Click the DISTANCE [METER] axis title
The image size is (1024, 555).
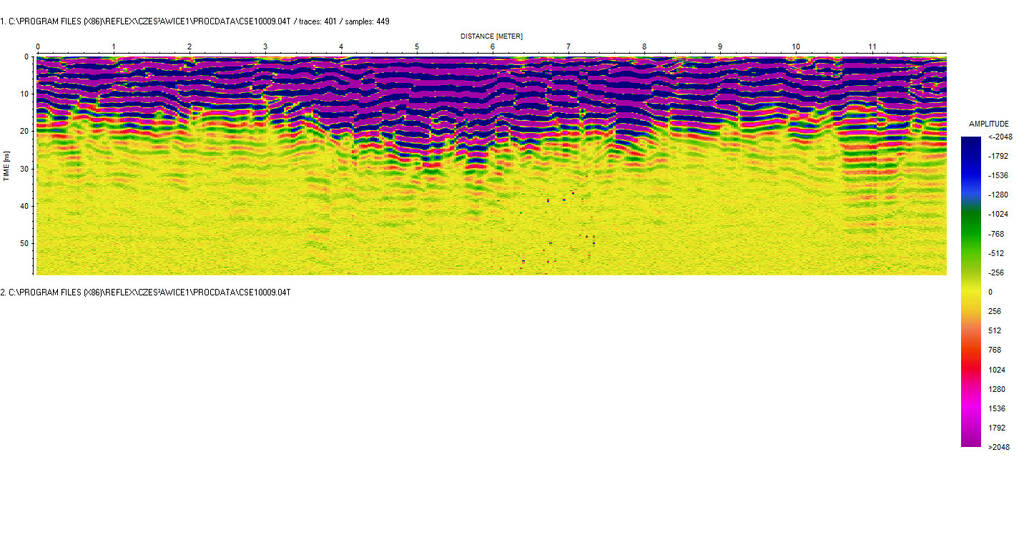[491, 36]
